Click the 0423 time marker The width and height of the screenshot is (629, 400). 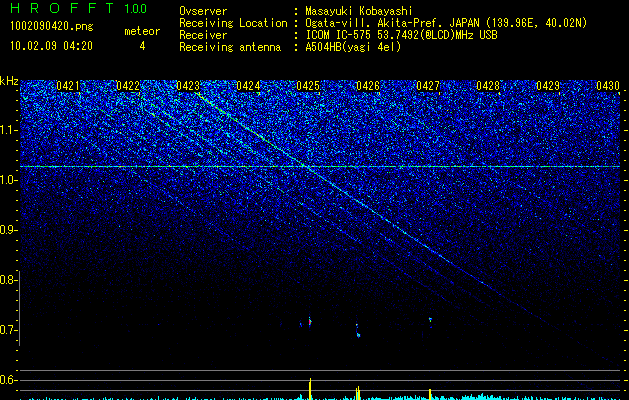188,86
